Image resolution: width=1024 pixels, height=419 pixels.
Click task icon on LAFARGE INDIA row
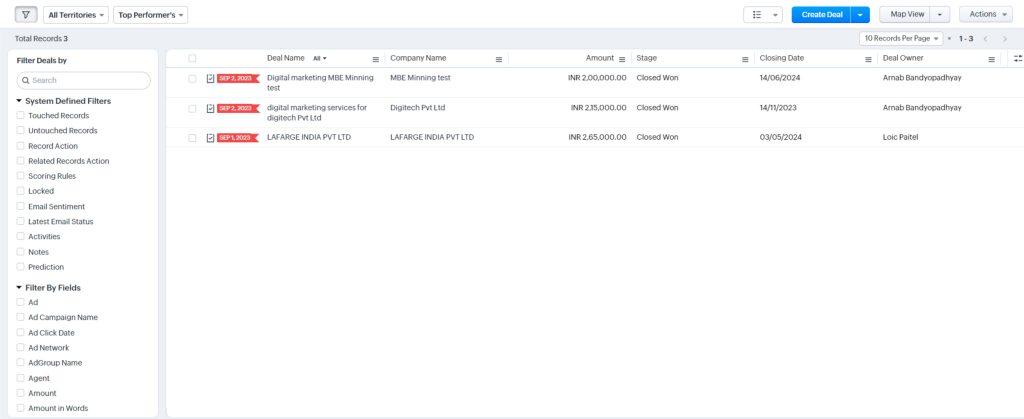click(210, 138)
